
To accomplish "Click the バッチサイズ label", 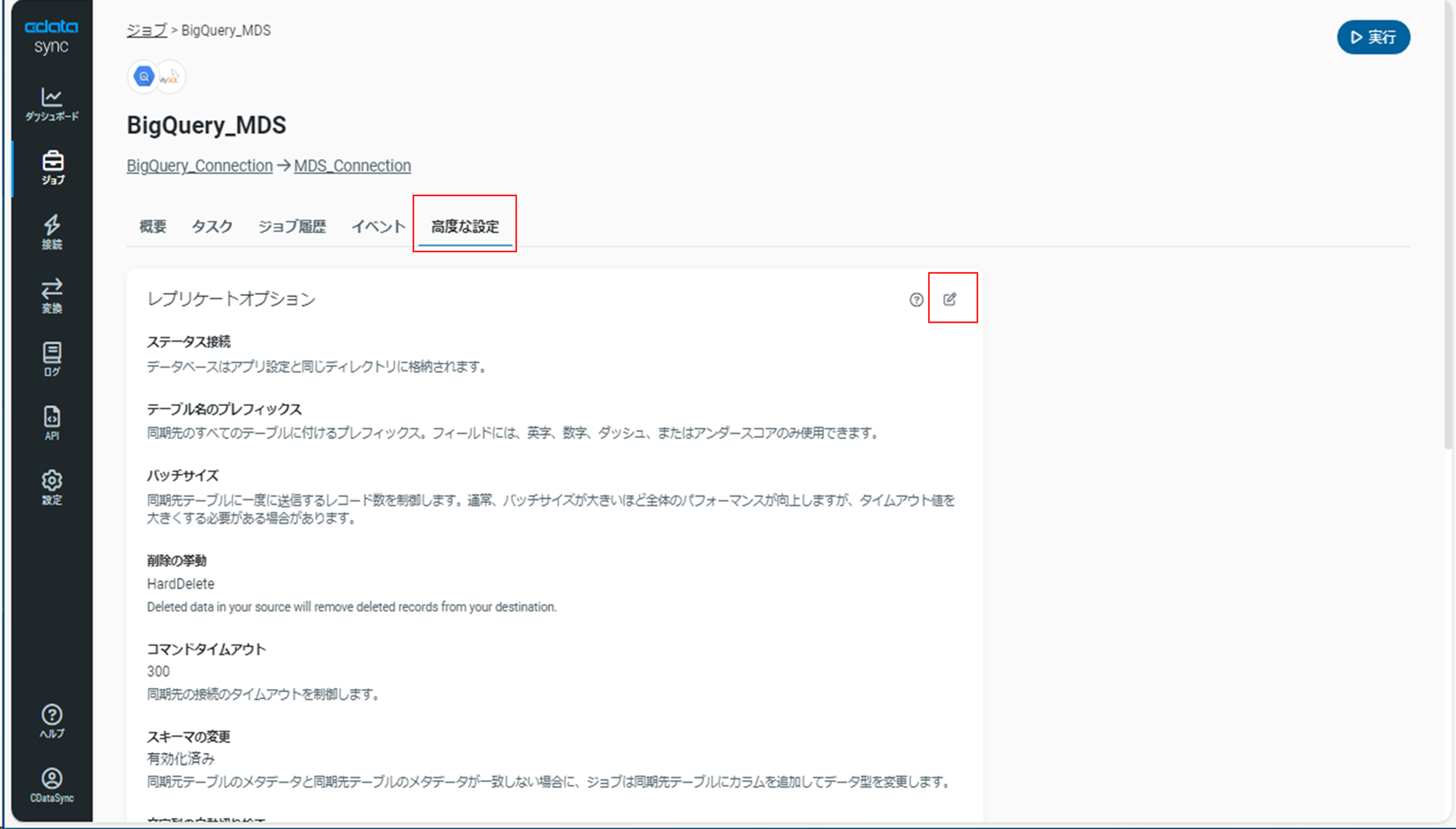I will click(x=183, y=476).
